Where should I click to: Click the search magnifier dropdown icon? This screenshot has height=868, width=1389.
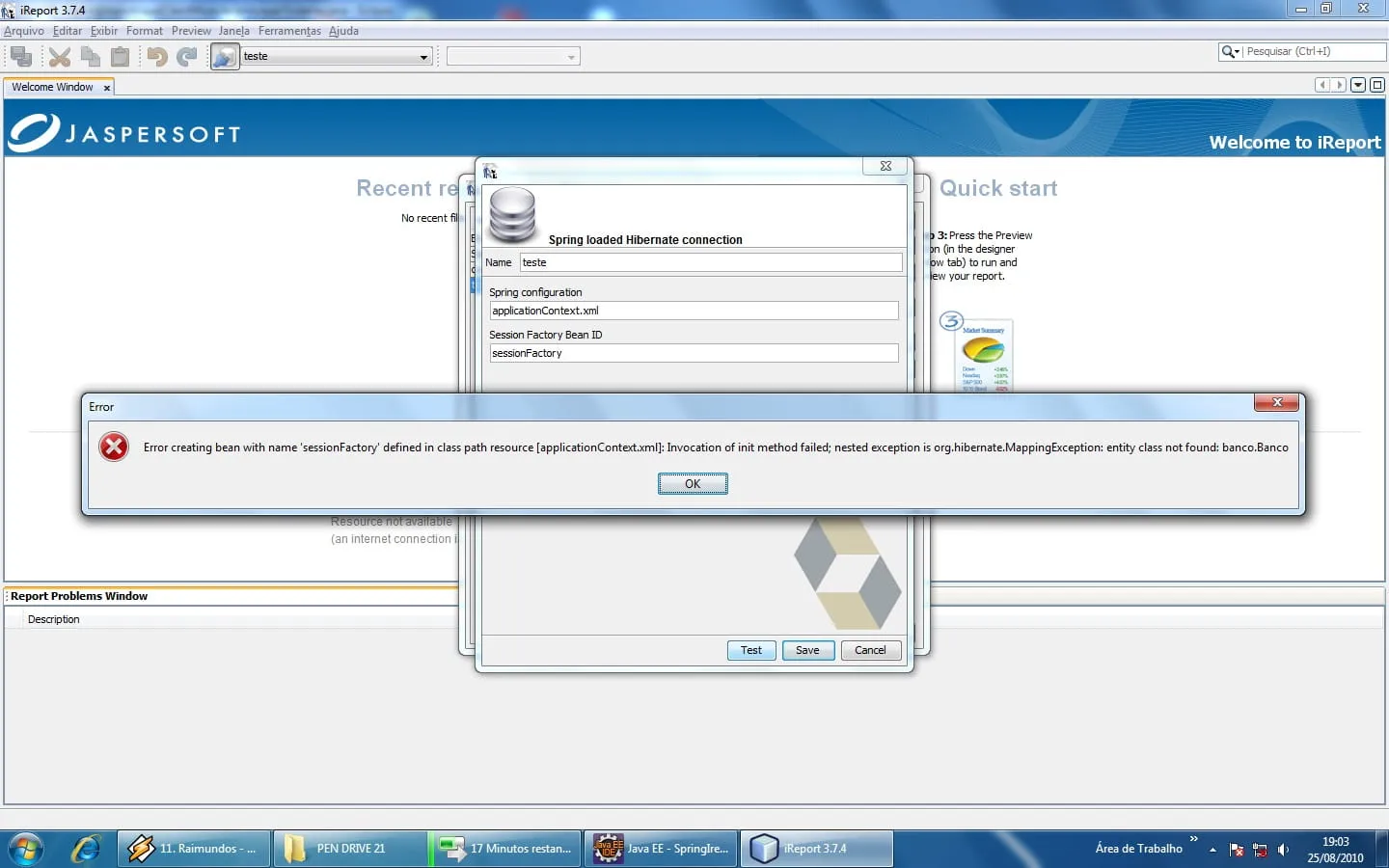pyautogui.click(x=1230, y=52)
